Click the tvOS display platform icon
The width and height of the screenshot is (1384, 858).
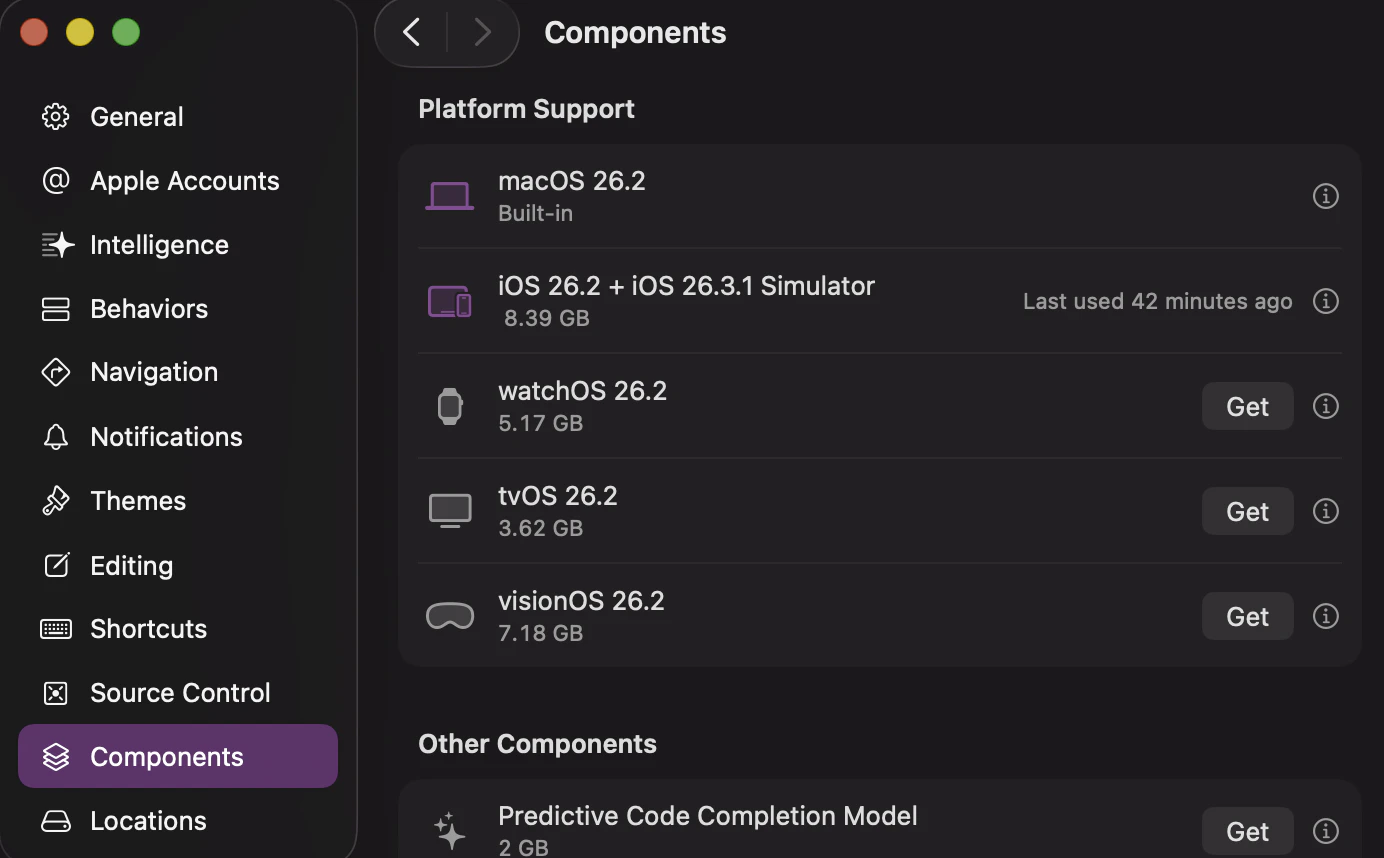point(450,511)
